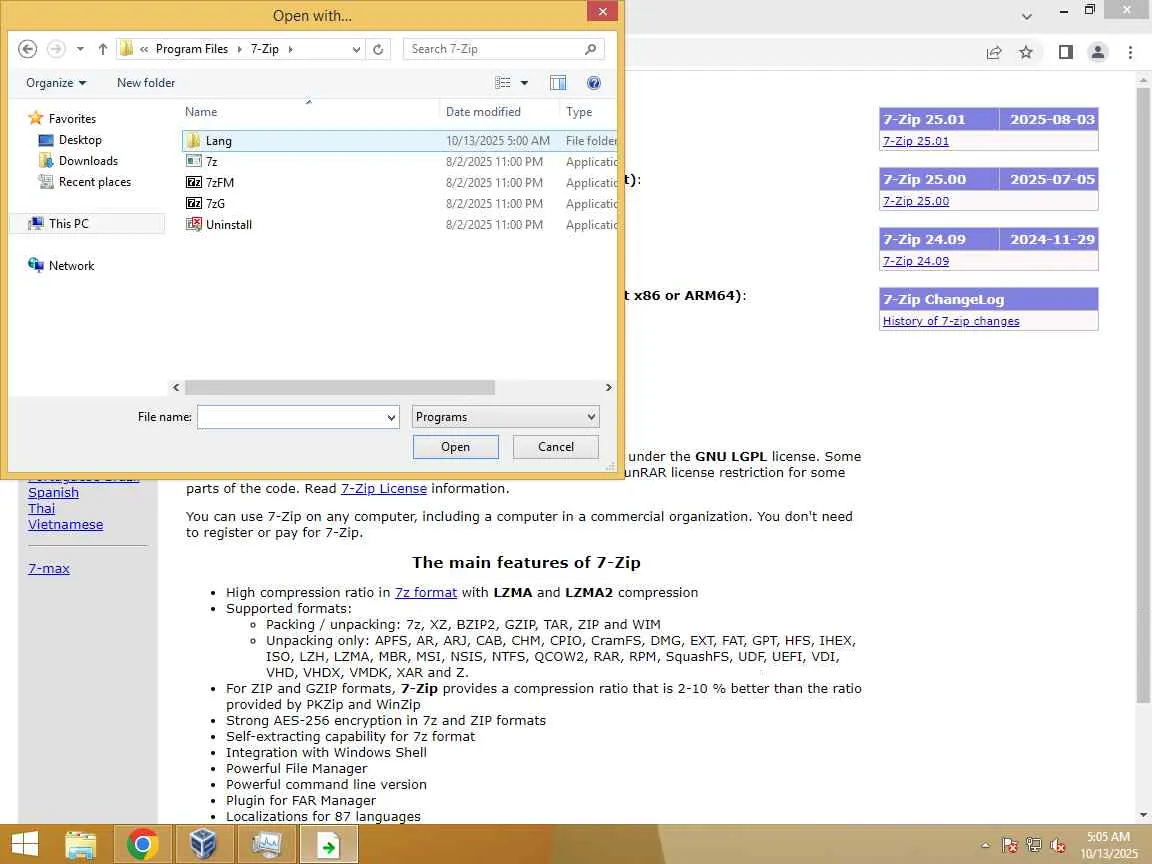Image resolution: width=1152 pixels, height=864 pixels.
Task: Click the Forward arrow in the Open with dialog
Action: tap(56, 49)
